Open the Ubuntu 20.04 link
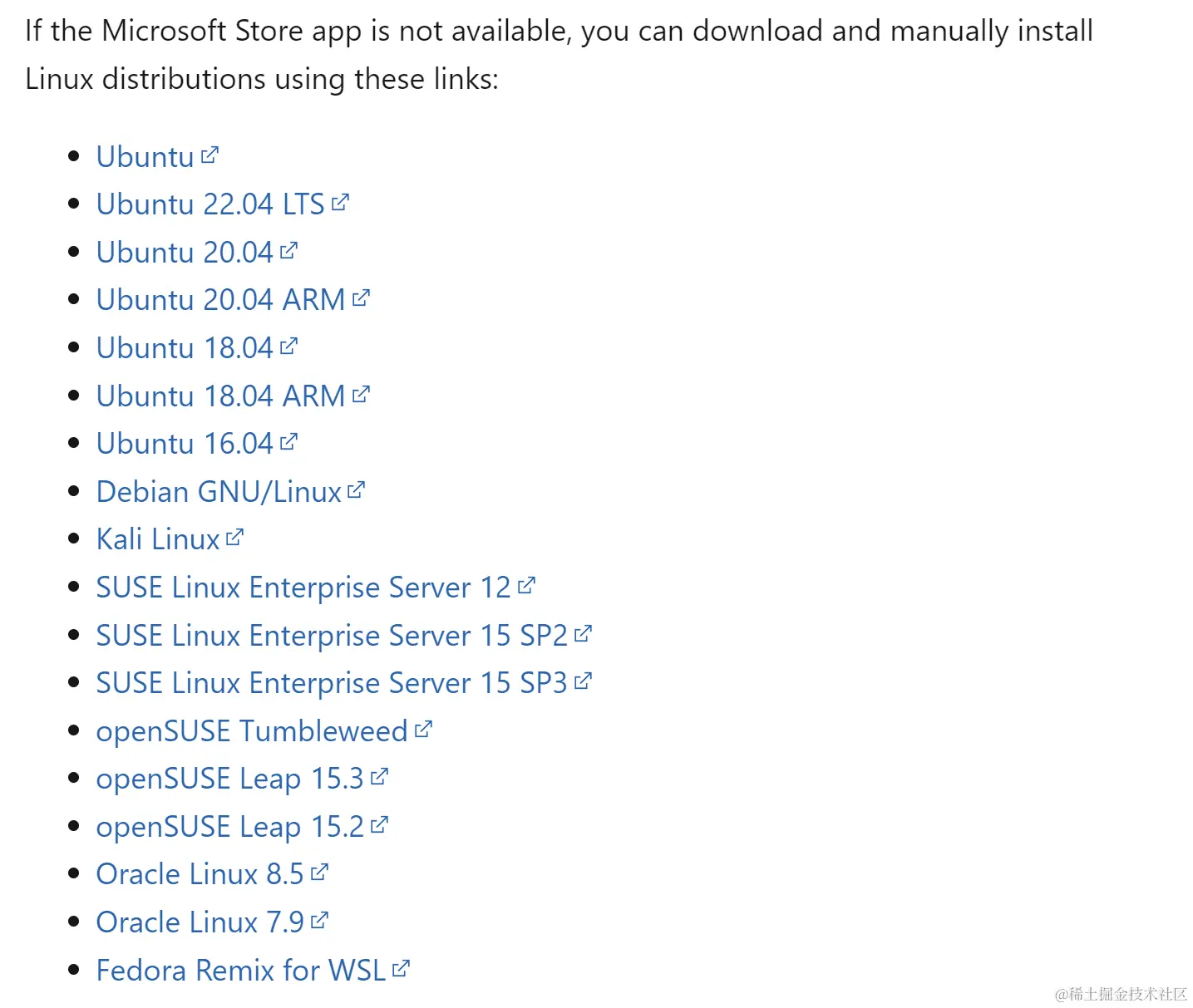1193x1008 pixels. [185, 253]
